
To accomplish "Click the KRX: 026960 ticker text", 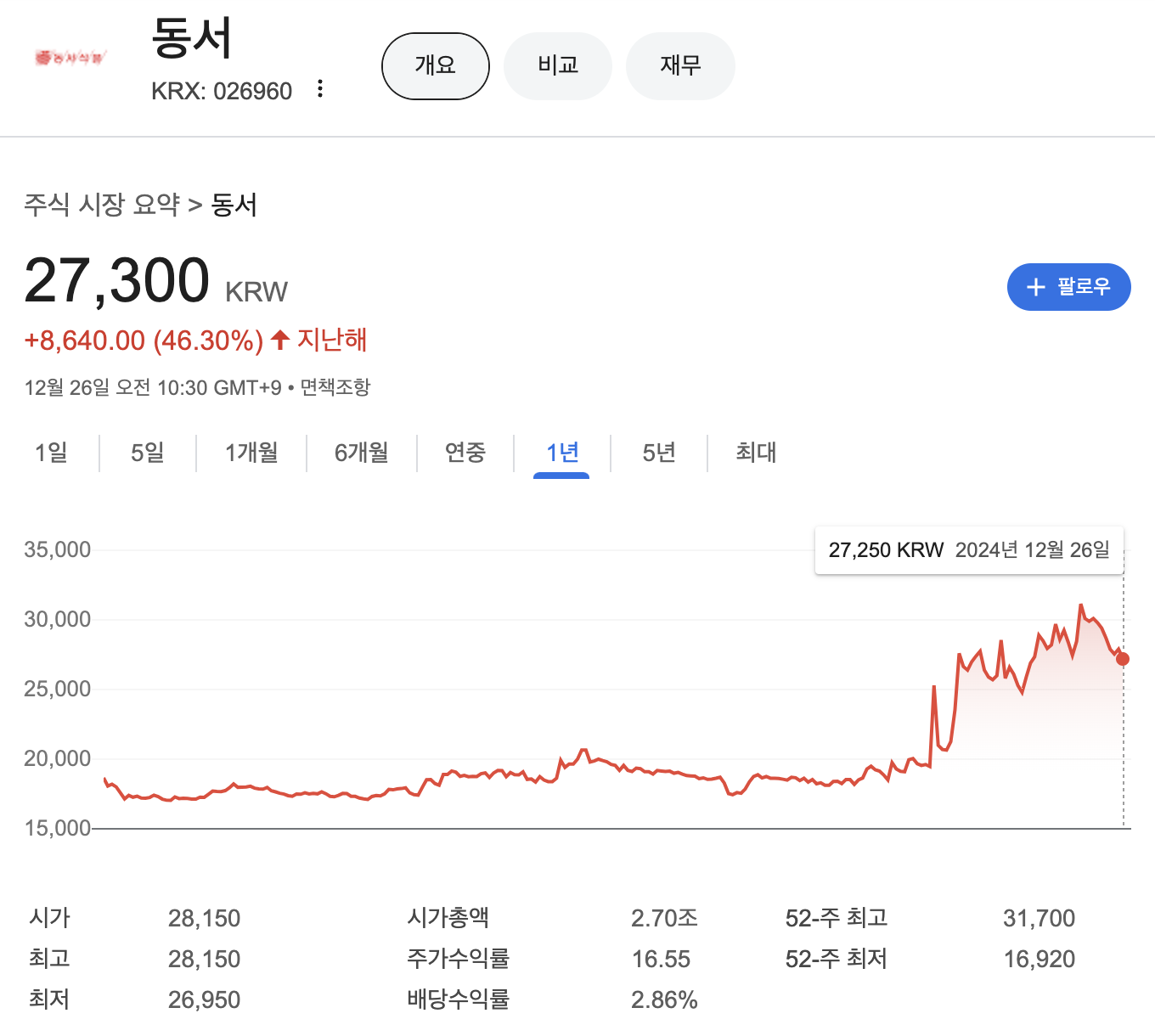I will (222, 91).
